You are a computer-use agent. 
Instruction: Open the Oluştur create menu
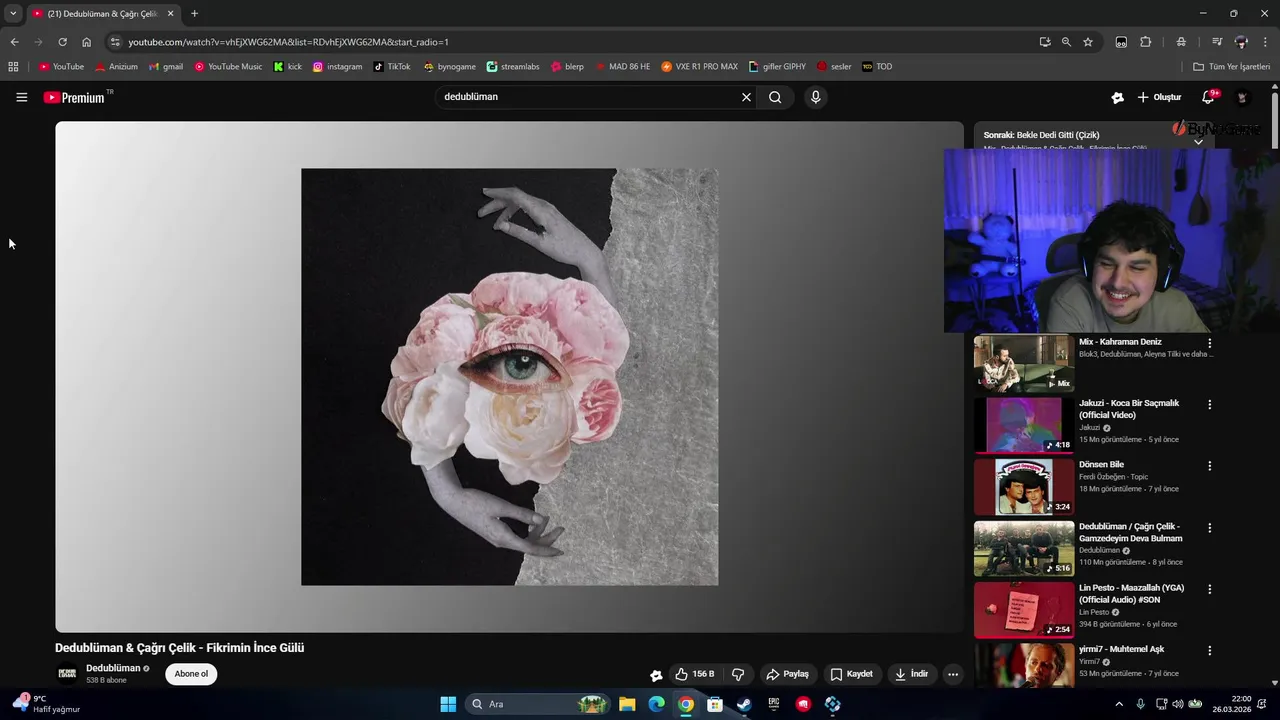pos(1159,97)
